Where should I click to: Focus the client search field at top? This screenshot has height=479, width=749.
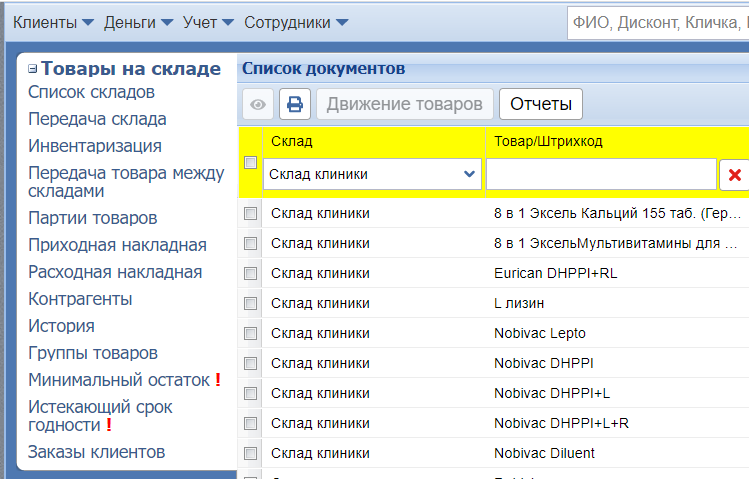[x=657, y=22]
